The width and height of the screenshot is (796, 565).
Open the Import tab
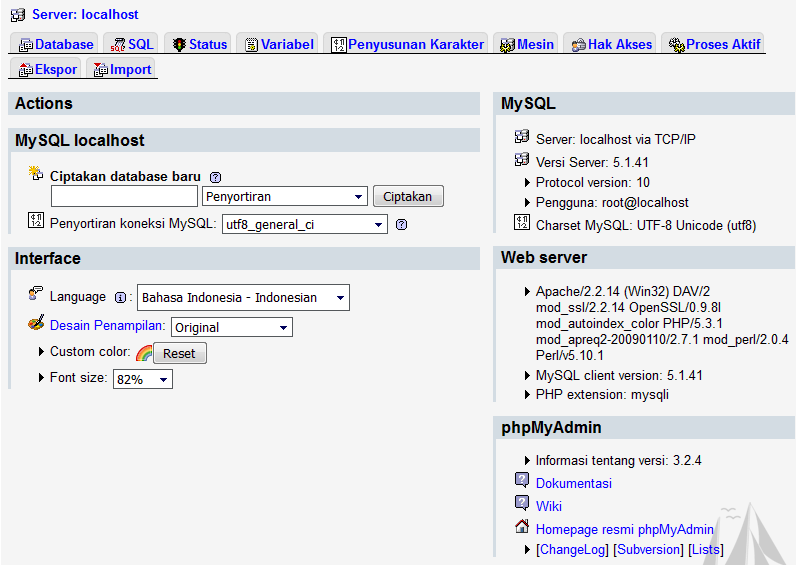coord(122,70)
